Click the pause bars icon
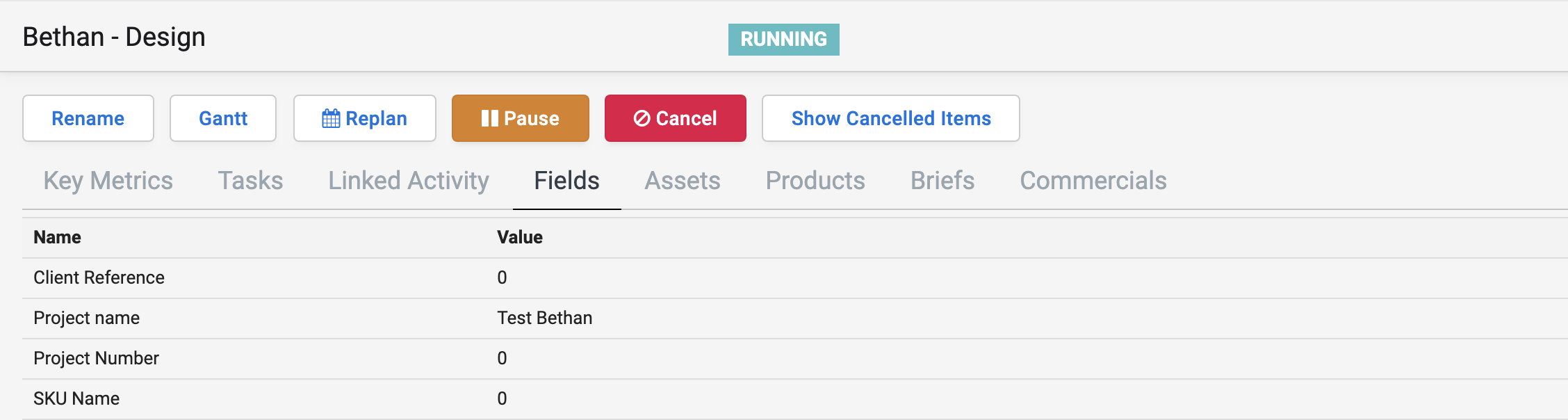This screenshot has height=420, width=1568. 489,118
